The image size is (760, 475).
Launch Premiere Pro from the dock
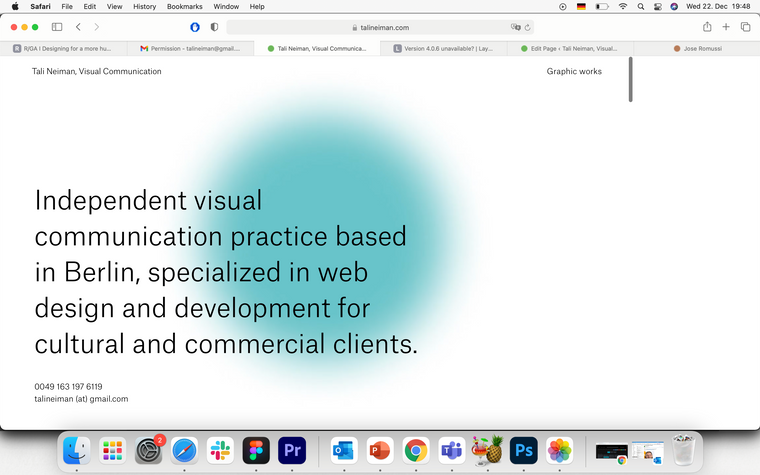292,450
